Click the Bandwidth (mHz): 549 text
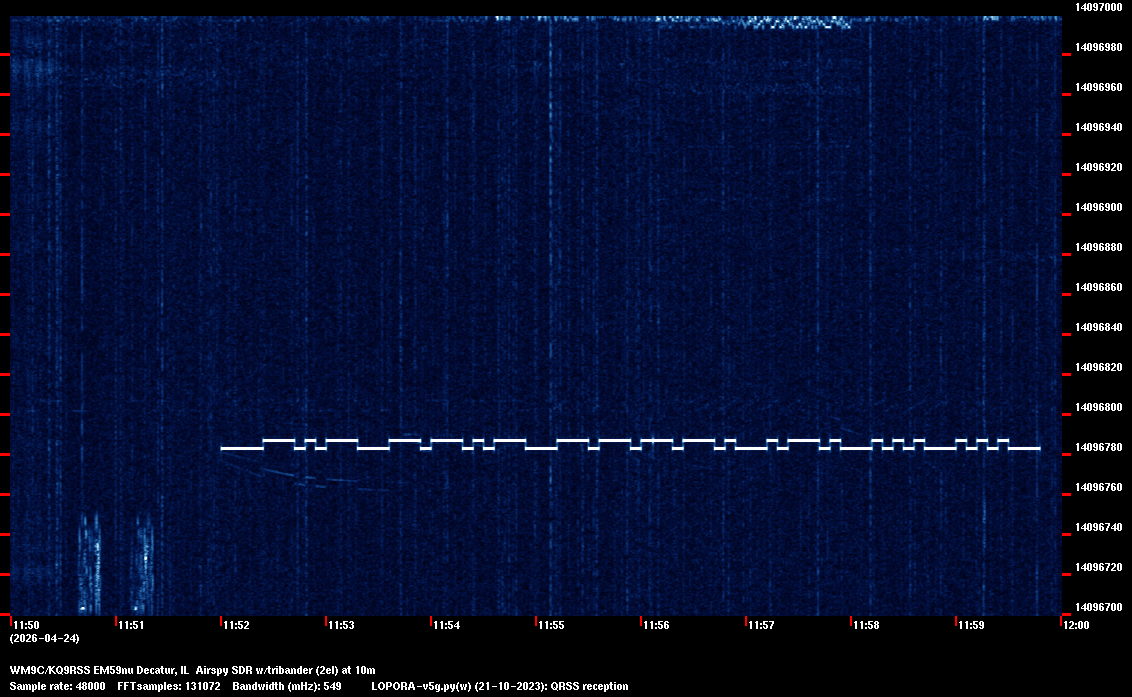1132x697 pixels. 287,686
